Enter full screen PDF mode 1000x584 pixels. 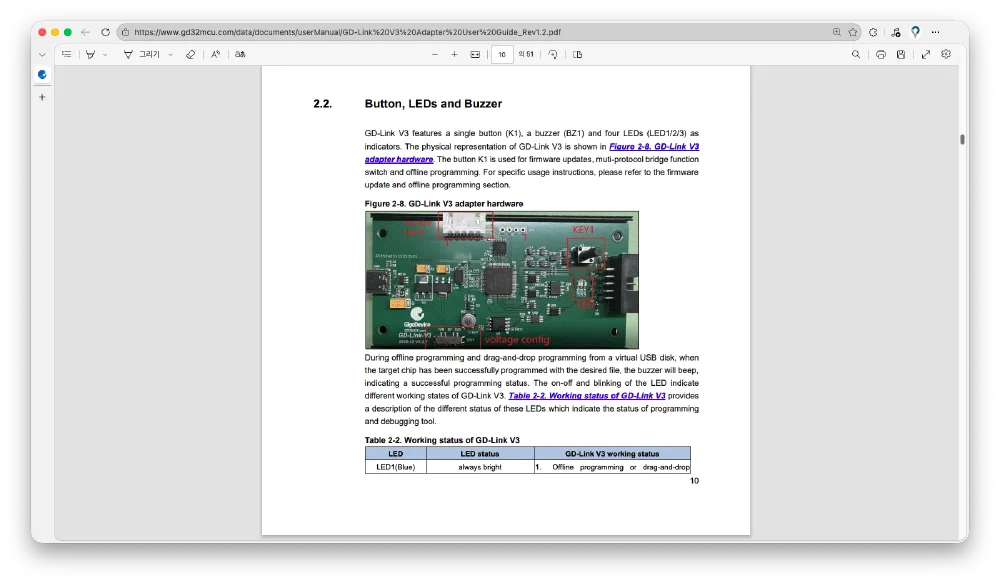pos(926,54)
